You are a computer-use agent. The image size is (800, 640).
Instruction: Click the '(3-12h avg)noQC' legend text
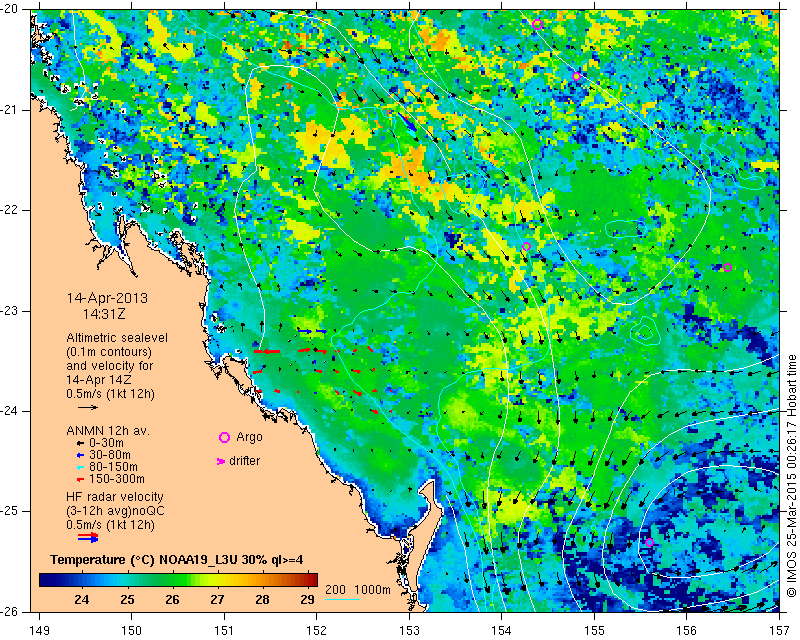click(115, 511)
